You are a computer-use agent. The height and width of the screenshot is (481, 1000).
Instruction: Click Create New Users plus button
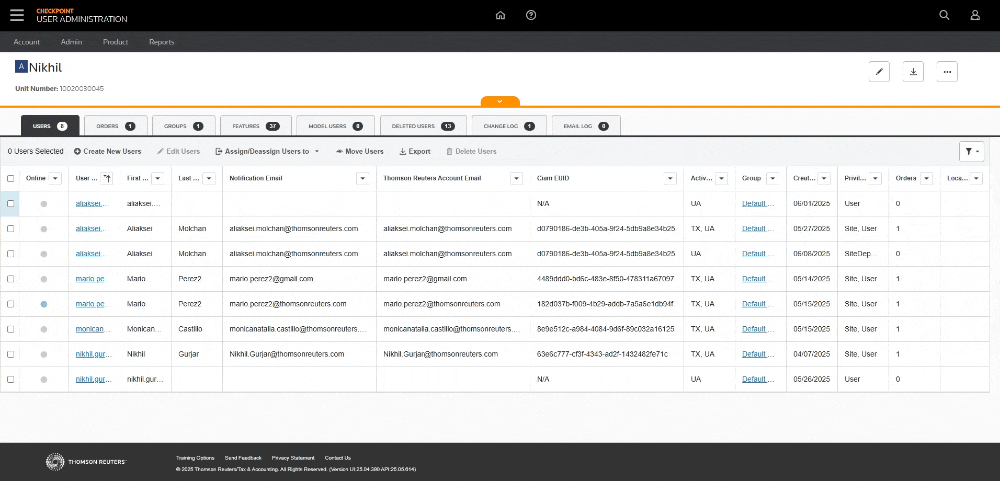[x=107, y=152]
